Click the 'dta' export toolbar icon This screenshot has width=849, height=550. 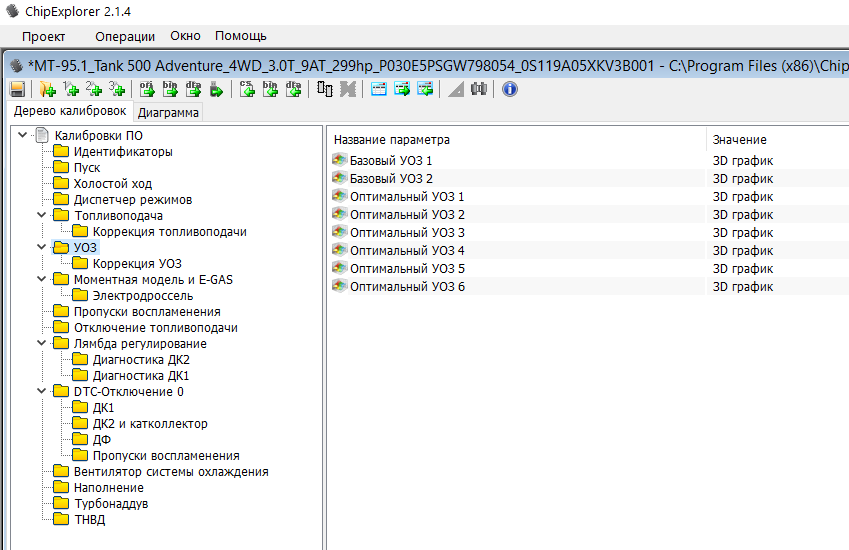(193, 89)
